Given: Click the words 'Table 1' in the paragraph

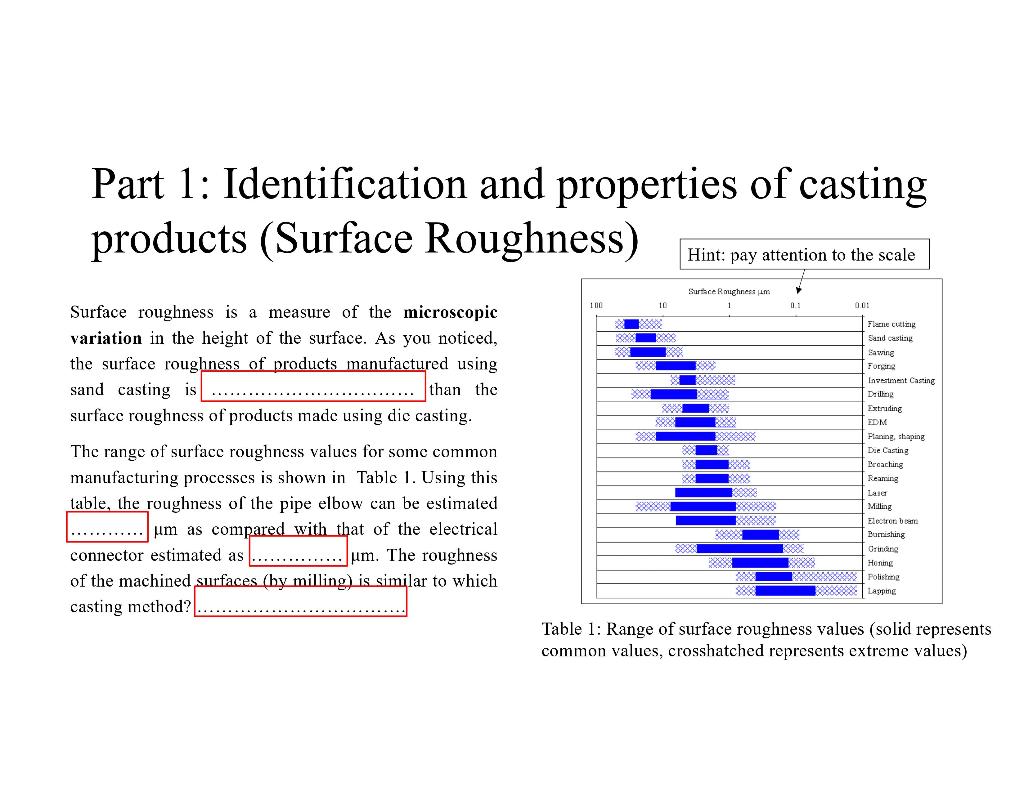Looking at the screenshot, I should [x=385, y=477].
